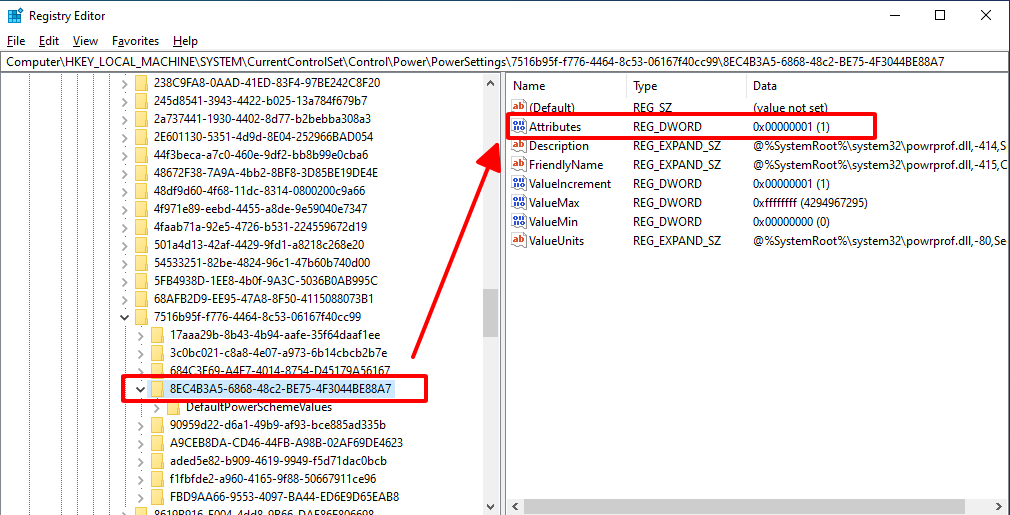Image resolution: width=1010 pixels, height=515 pixels.
Task: Click the tree pane scroll down arrow
Action: (491, 507)
